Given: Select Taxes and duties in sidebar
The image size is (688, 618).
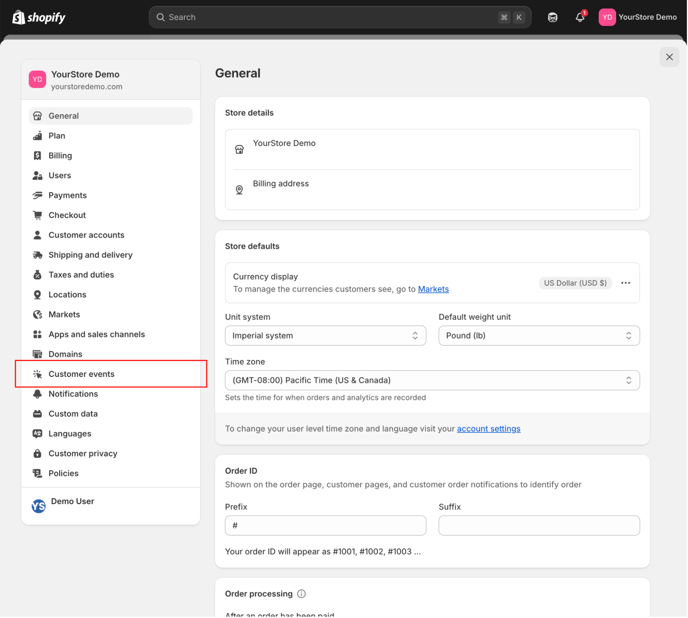Looking at the screenshot, I should click(111, 275).
